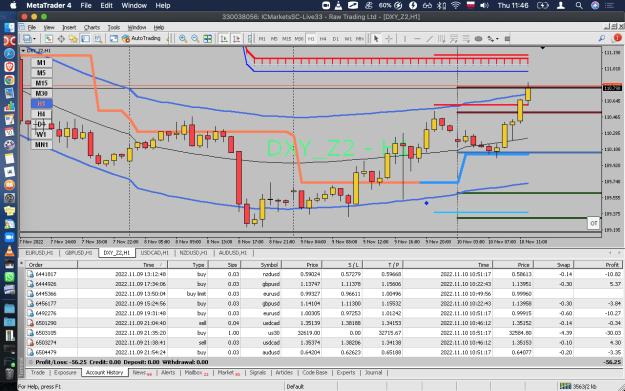Open the Wi-Fi status menu
This screenshot has width=625, height=391.
pos(455,6)
